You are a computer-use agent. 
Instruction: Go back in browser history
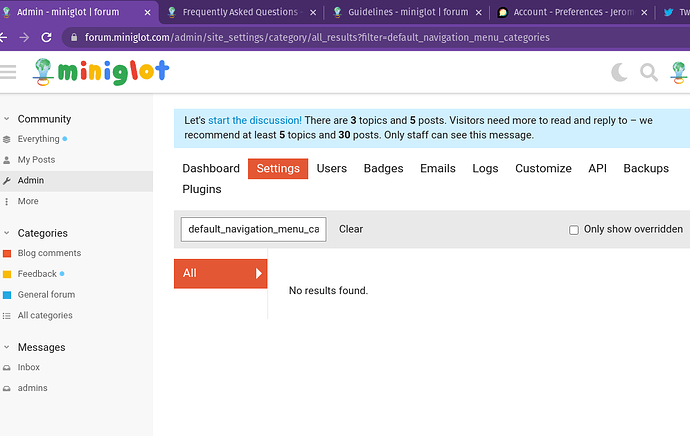4,37
